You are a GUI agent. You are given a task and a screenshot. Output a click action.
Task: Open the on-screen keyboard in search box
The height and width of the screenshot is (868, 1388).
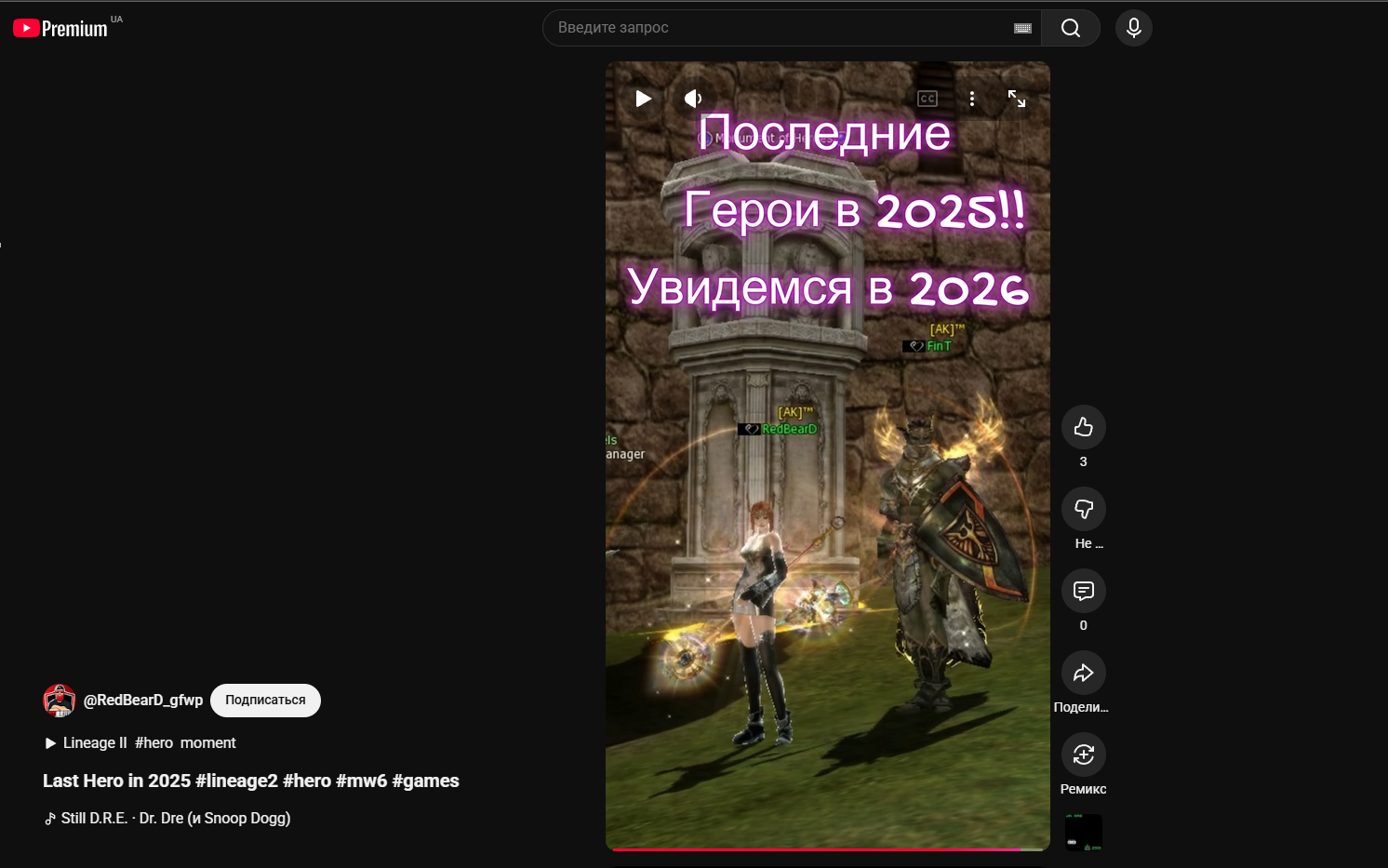1022,28
